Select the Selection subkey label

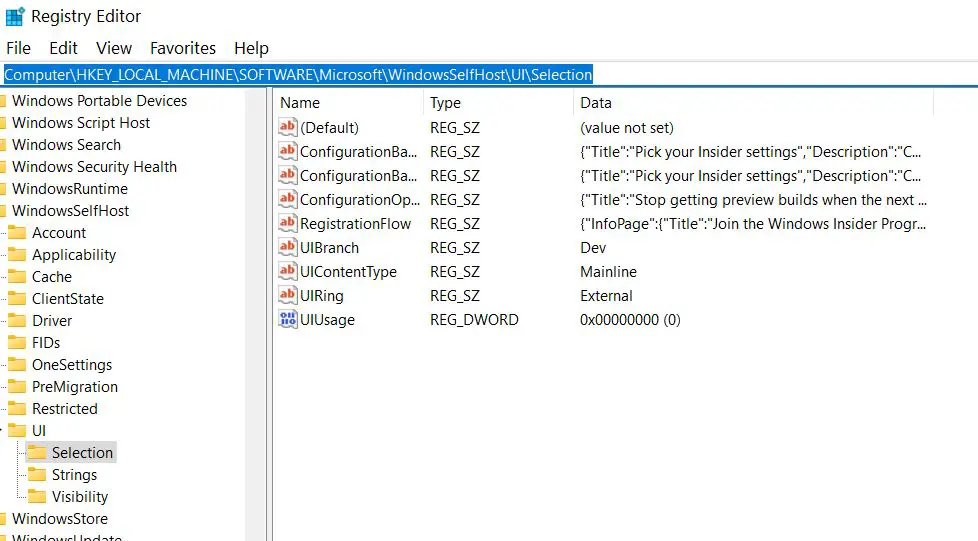tap(82, 452)
